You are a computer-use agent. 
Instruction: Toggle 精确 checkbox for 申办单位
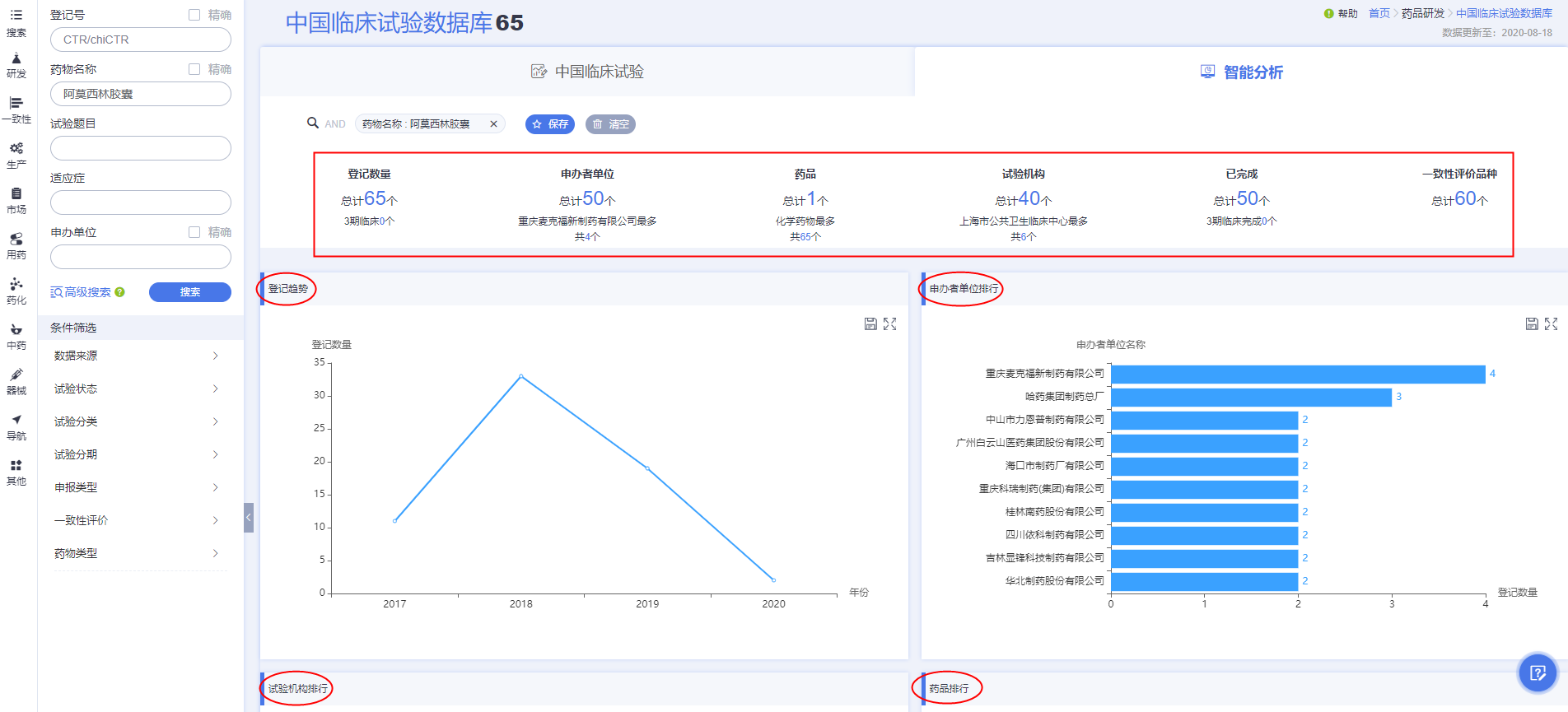point(194,232)
